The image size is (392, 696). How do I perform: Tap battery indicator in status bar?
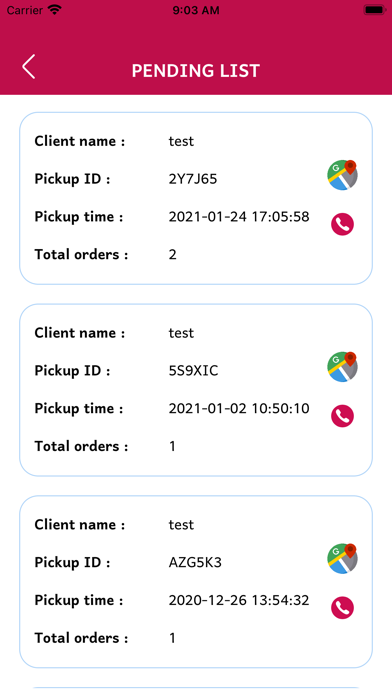(x=375, y=10)
